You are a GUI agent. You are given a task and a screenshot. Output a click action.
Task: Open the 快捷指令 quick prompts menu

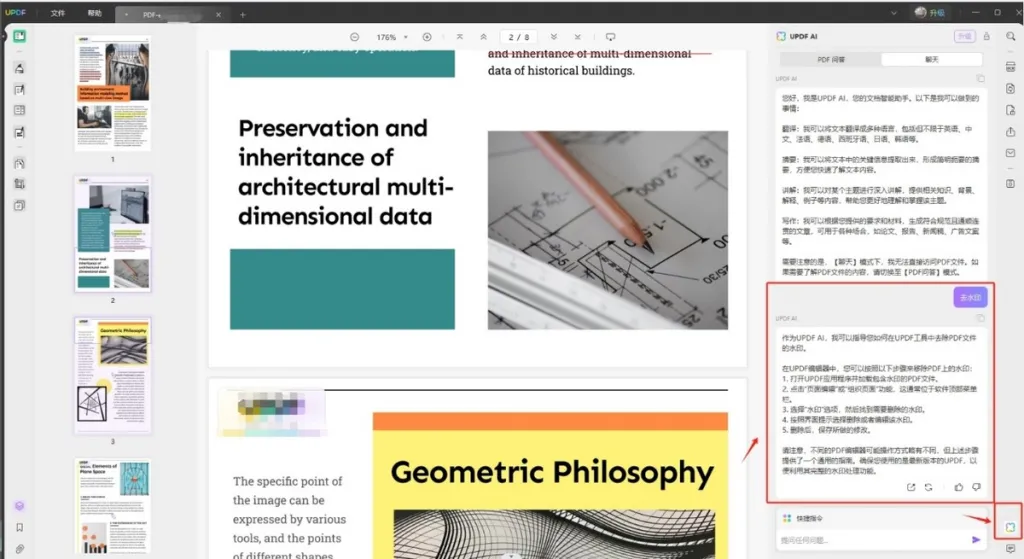(803, 519)
